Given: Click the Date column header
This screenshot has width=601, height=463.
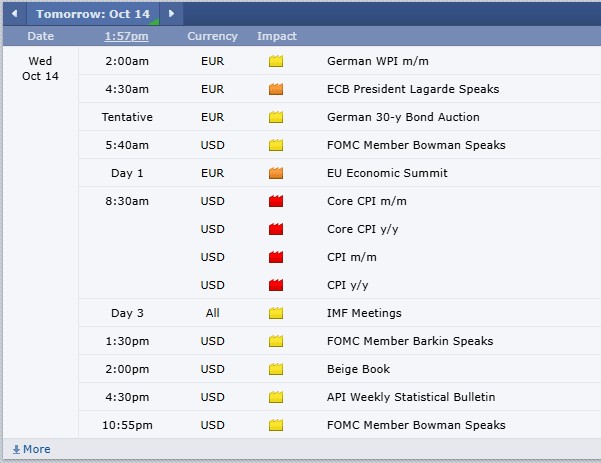Looking at the screenshot, I should click(40, 36).
